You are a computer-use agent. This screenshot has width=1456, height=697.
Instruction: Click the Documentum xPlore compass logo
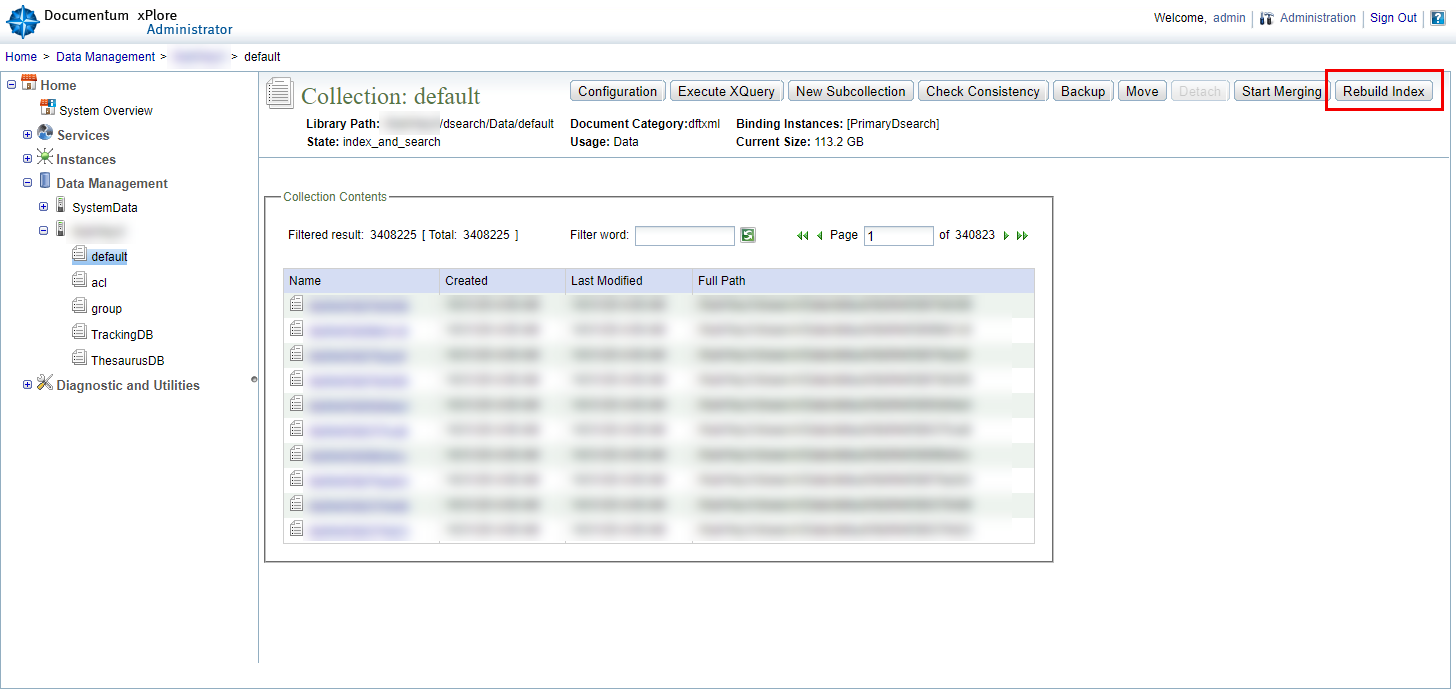[x=22, y=22]
